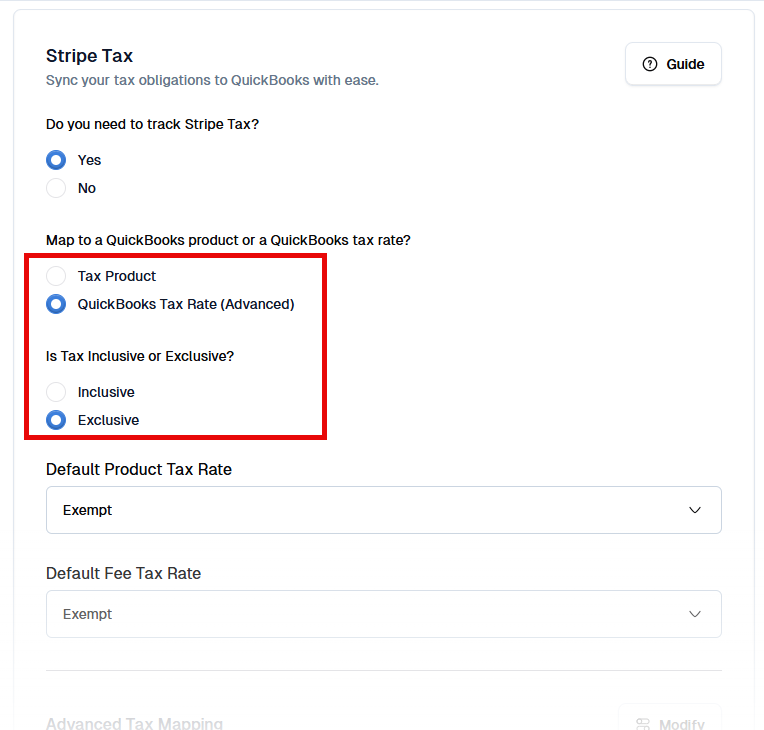Click the sliders icon on Modify button
The width and height of the screenshot is (764, 730).
coord(643,724)
